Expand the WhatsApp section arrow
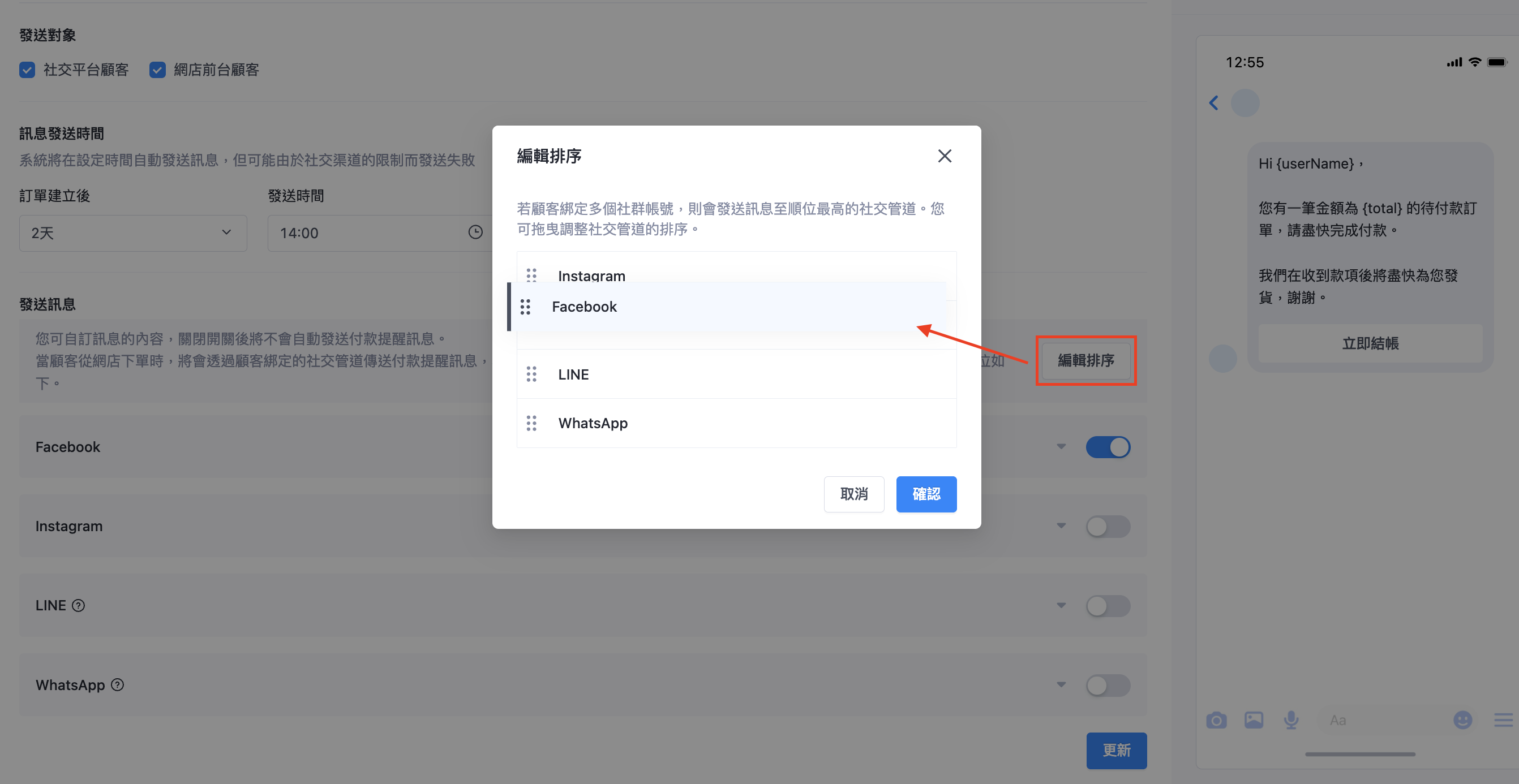The width and height of the screenshot is (1519, 784). click(1061, 685)
